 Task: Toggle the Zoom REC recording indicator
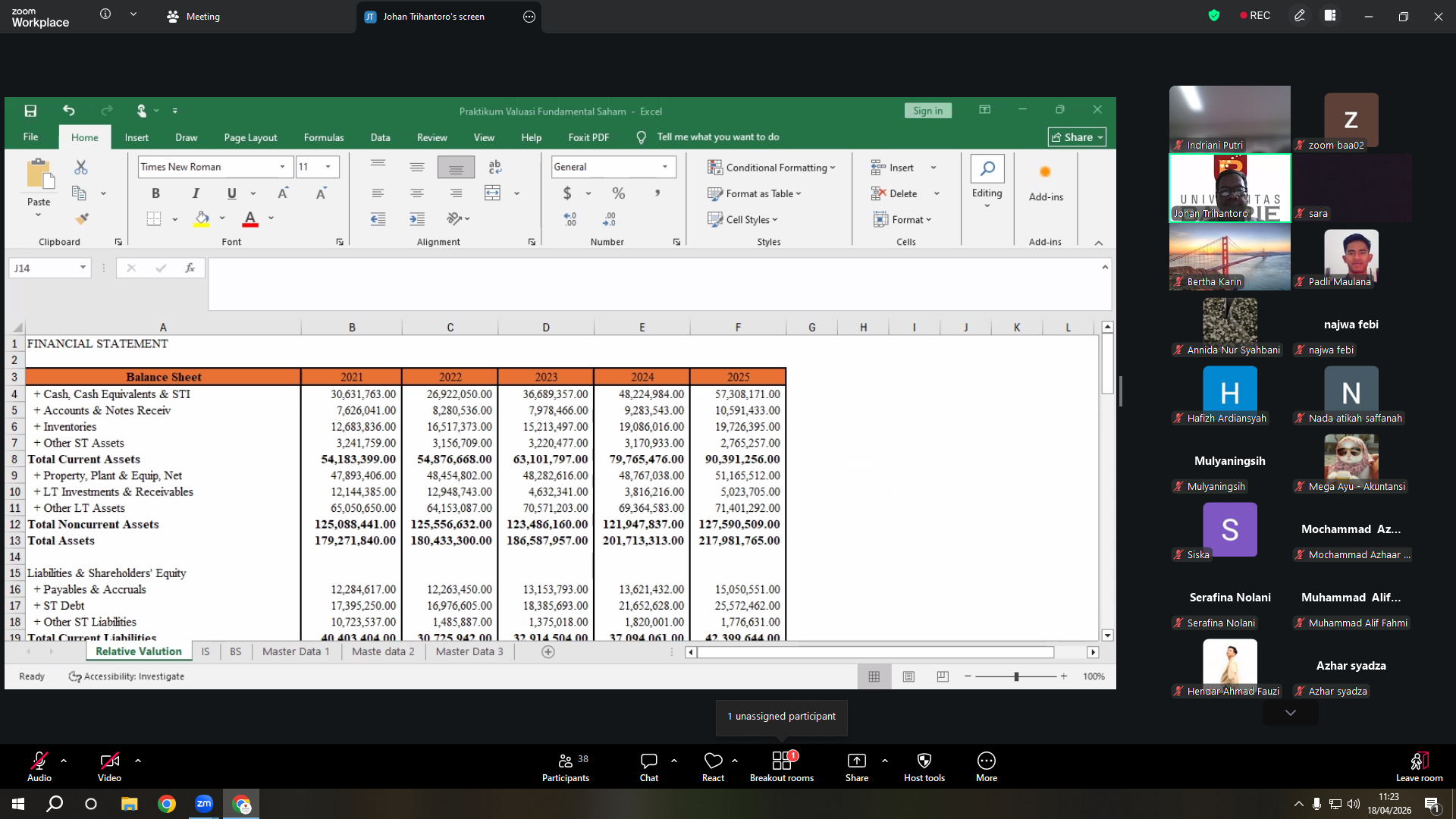(x=1255, y=15)
